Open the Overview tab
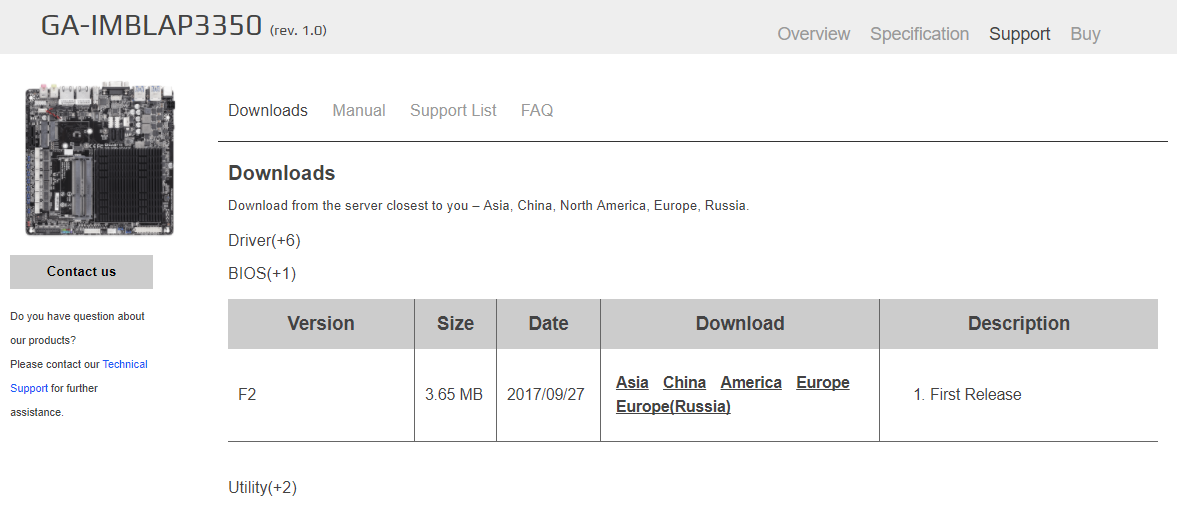Screen dimensions: 1177x513 click(x=814, y=34)
